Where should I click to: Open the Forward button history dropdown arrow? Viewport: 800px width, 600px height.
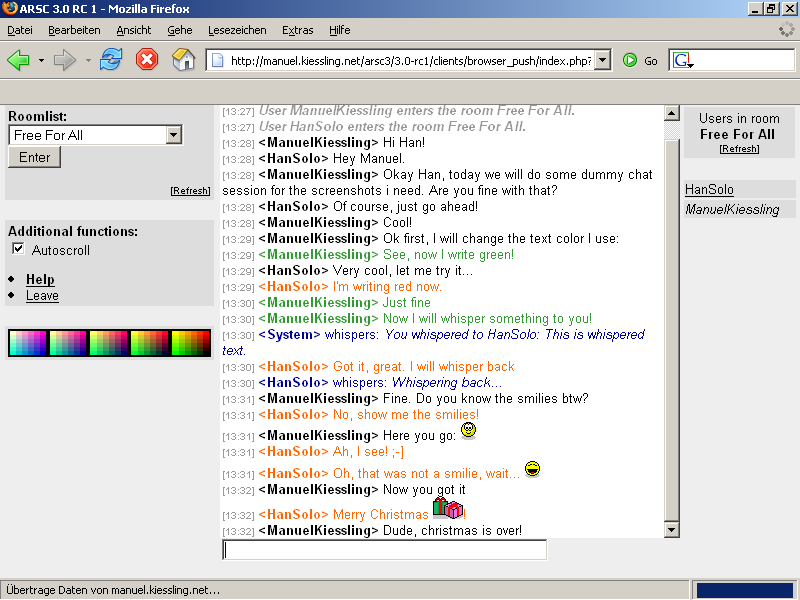click(x=88, y=61)
